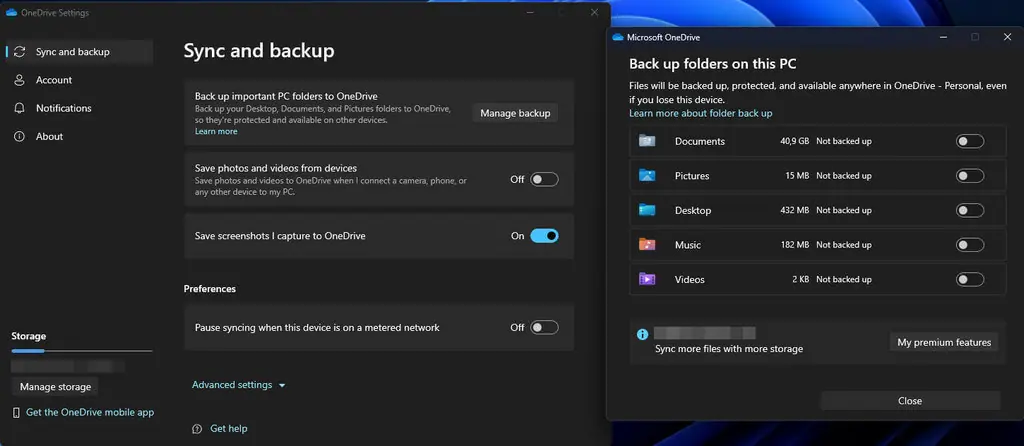Click the blue info icon near premium features

pyautogui.click(x=643, y=334)
